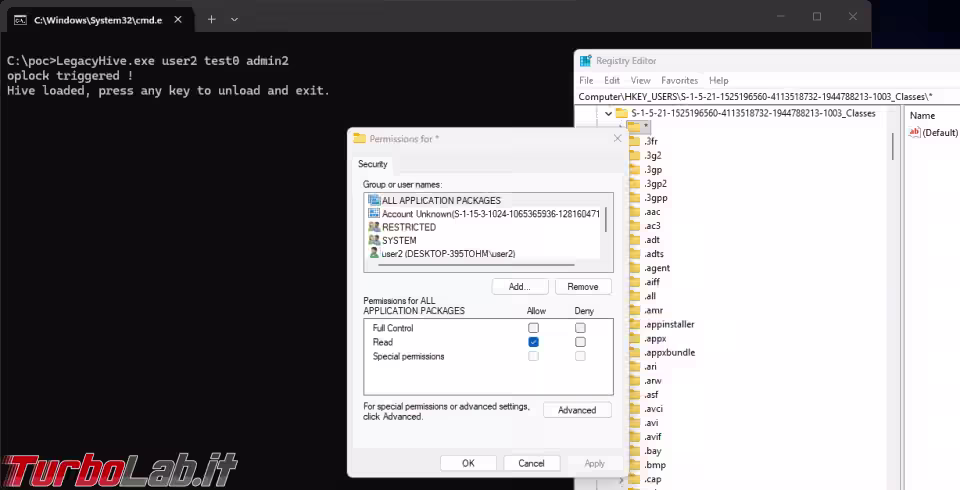
Task: Select the .amr registry key
Action: tap(653, 311)
